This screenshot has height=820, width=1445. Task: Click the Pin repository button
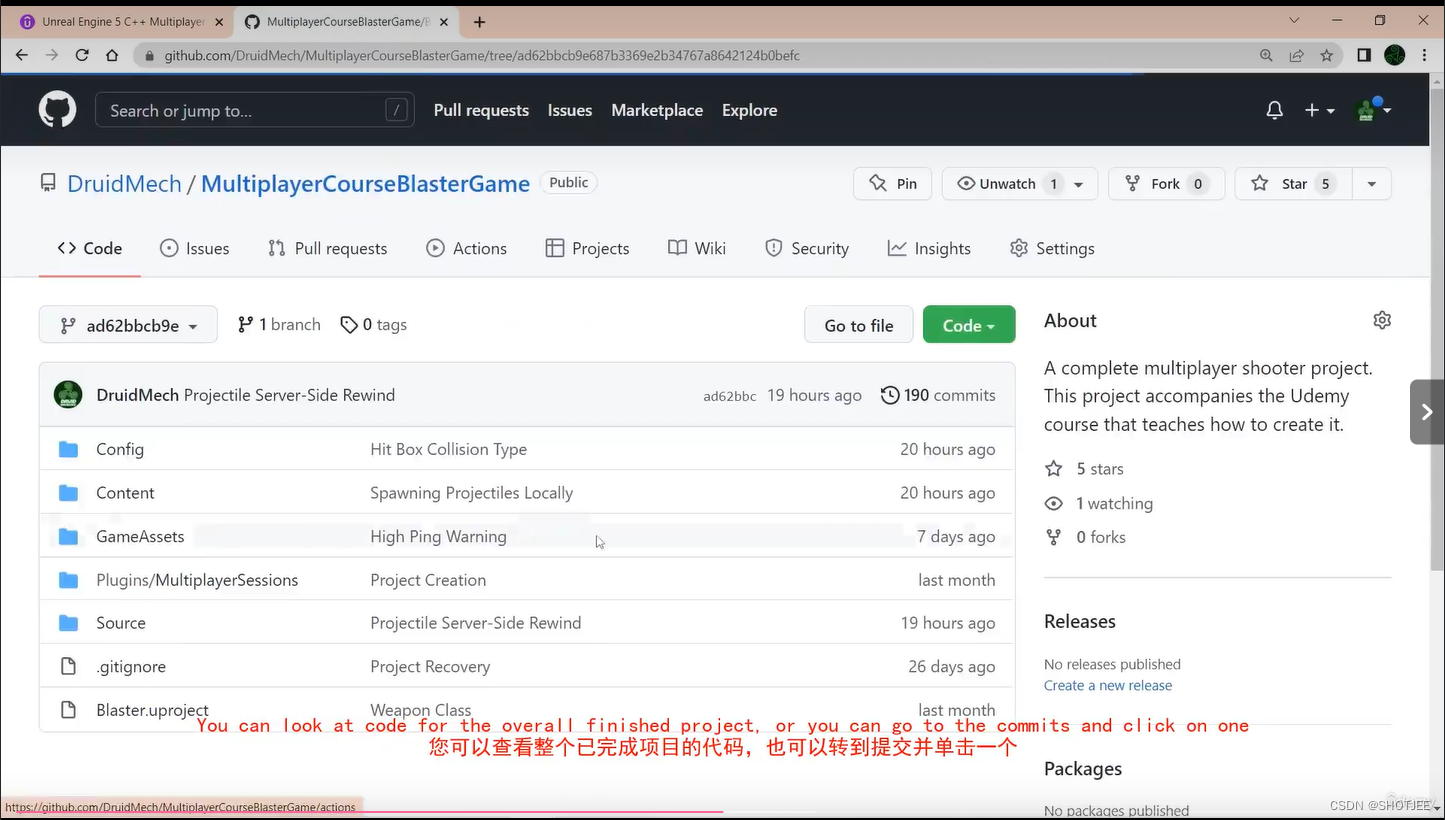click(893, 184)
